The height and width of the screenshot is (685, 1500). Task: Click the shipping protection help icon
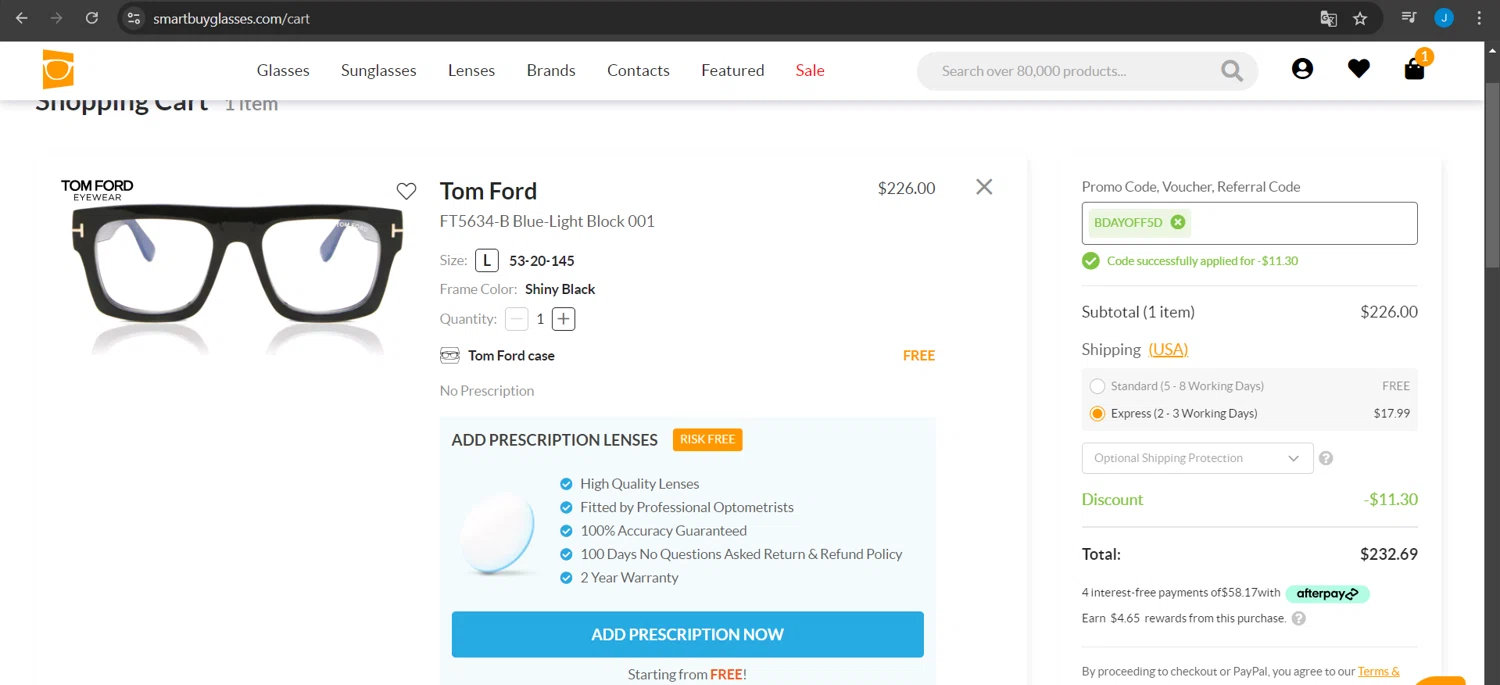[x=1326, y=458]
